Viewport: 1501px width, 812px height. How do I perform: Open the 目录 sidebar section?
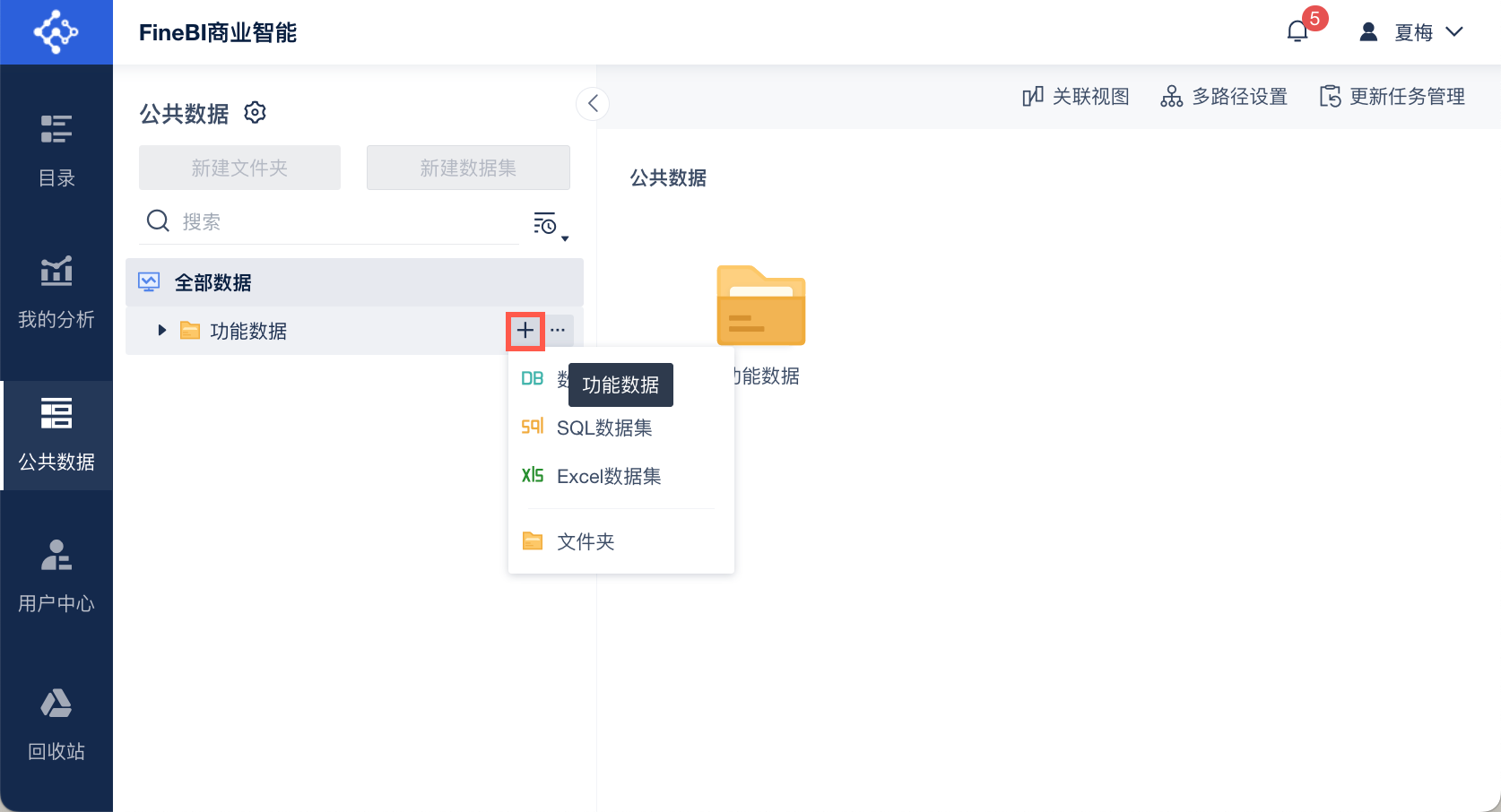coord(56,151)
